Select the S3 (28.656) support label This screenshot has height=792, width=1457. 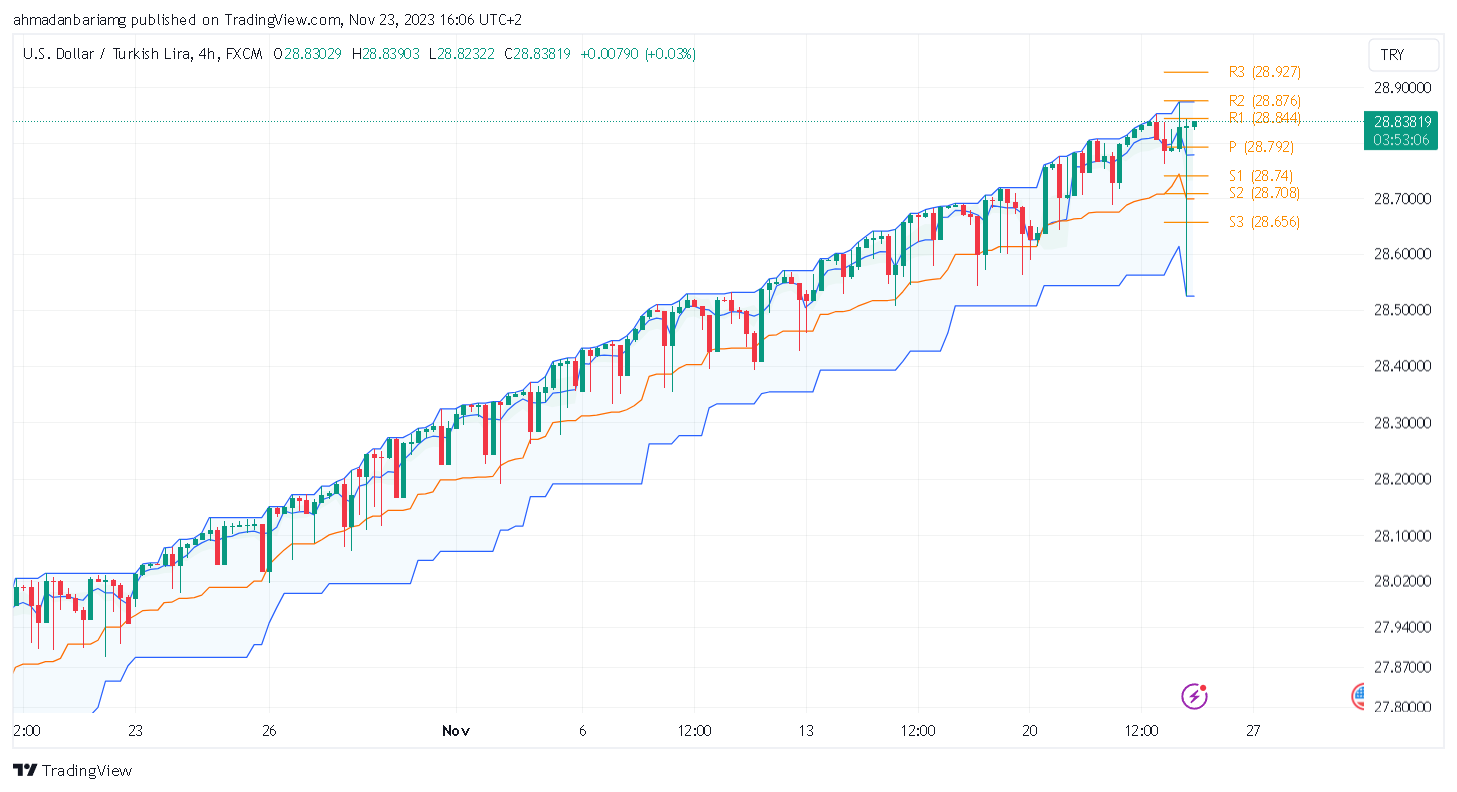tap(1264, 222)
